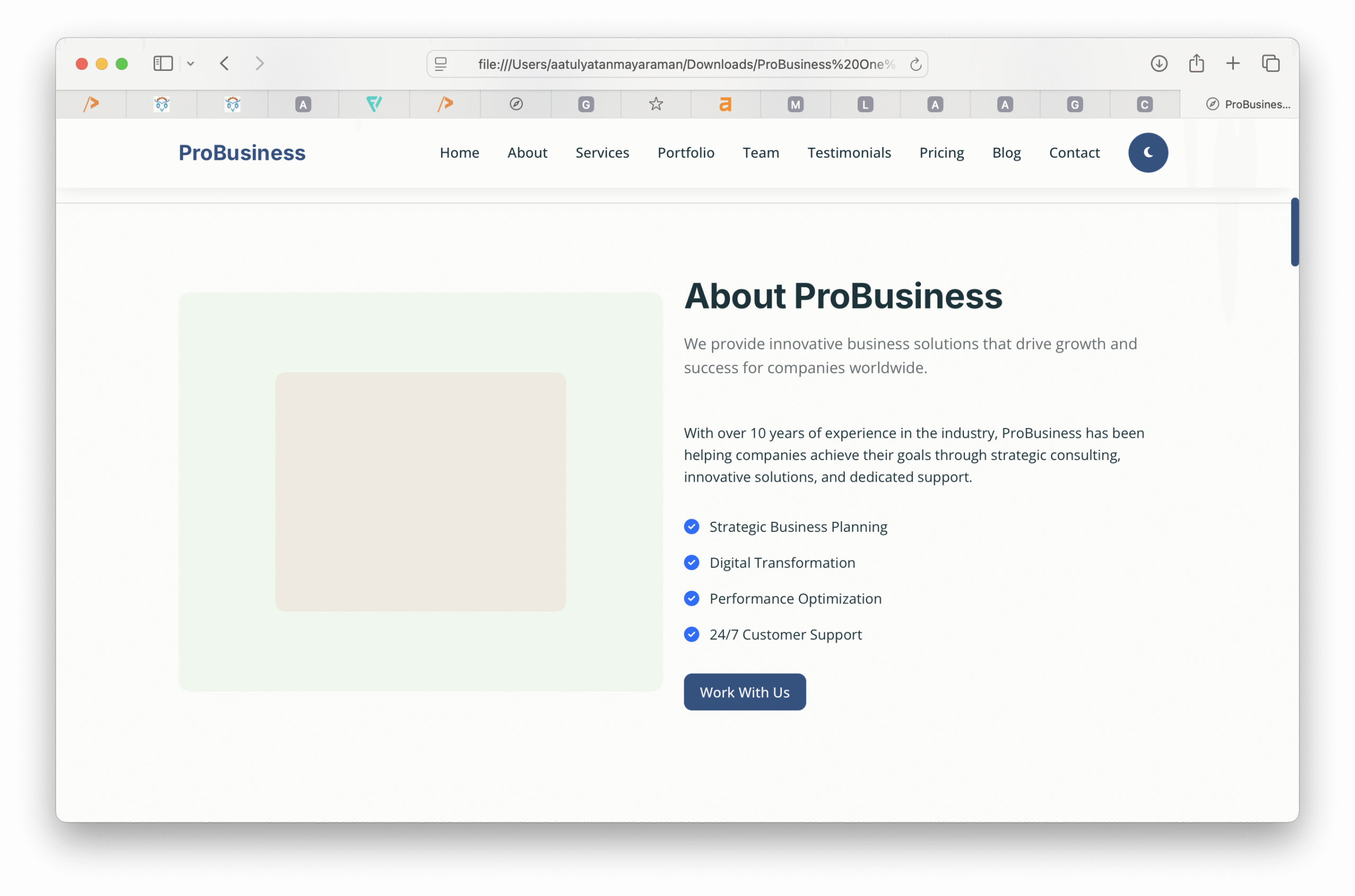1355x896 pixels.
Task: Toggle dark mode with moon button
Action: pos(1148,152)
